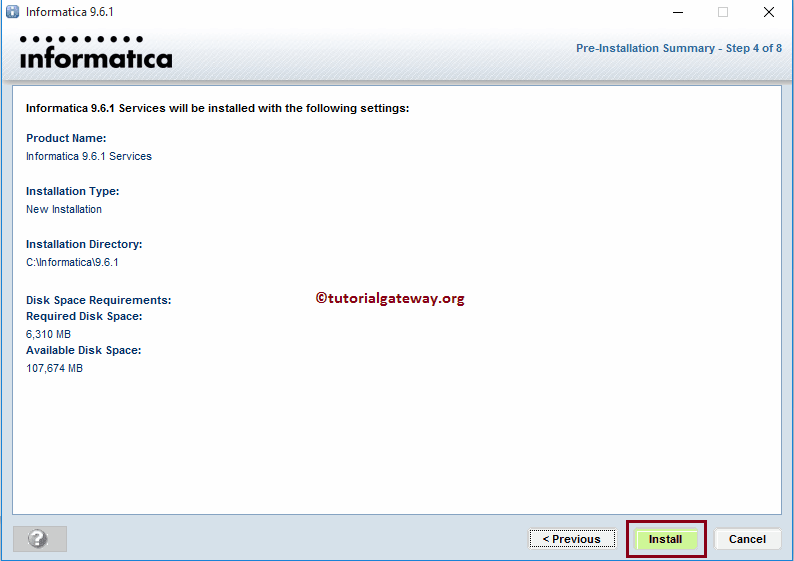Click the available space value "107,674 MB"
Viewport: 794px width, 561px height.
[x=55, y=368]
